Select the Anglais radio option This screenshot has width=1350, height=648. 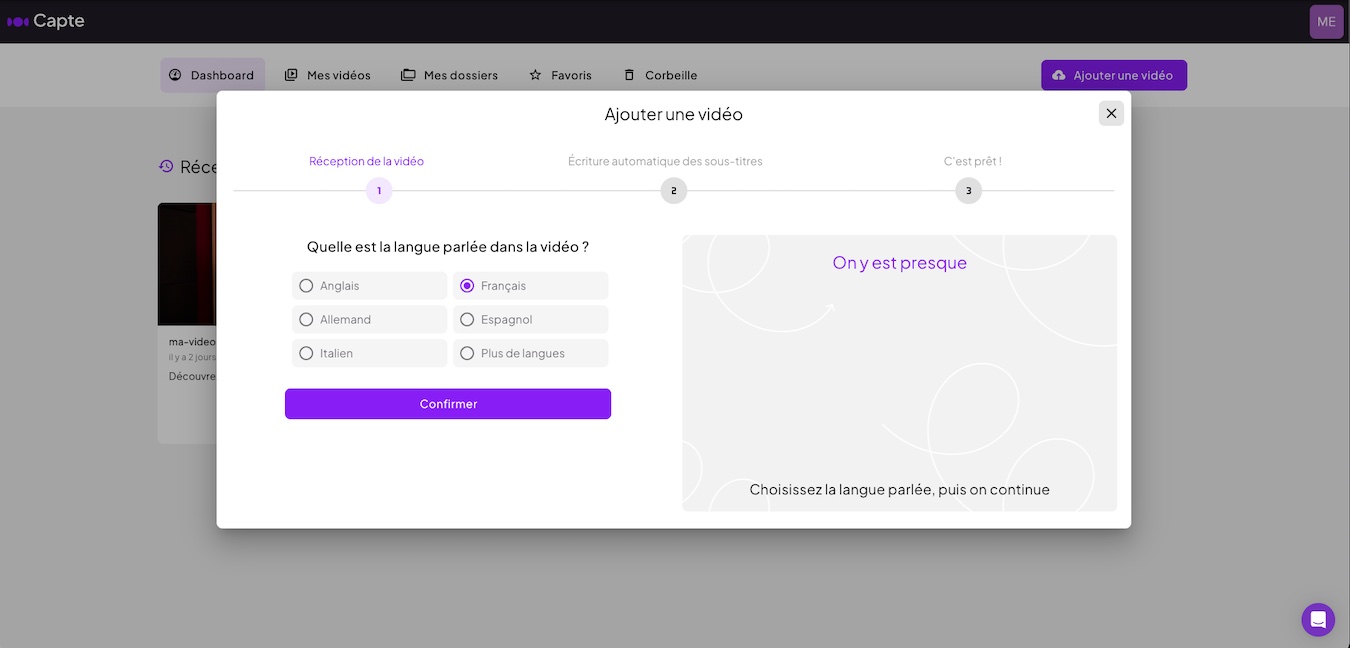click(x=307, y=286)
